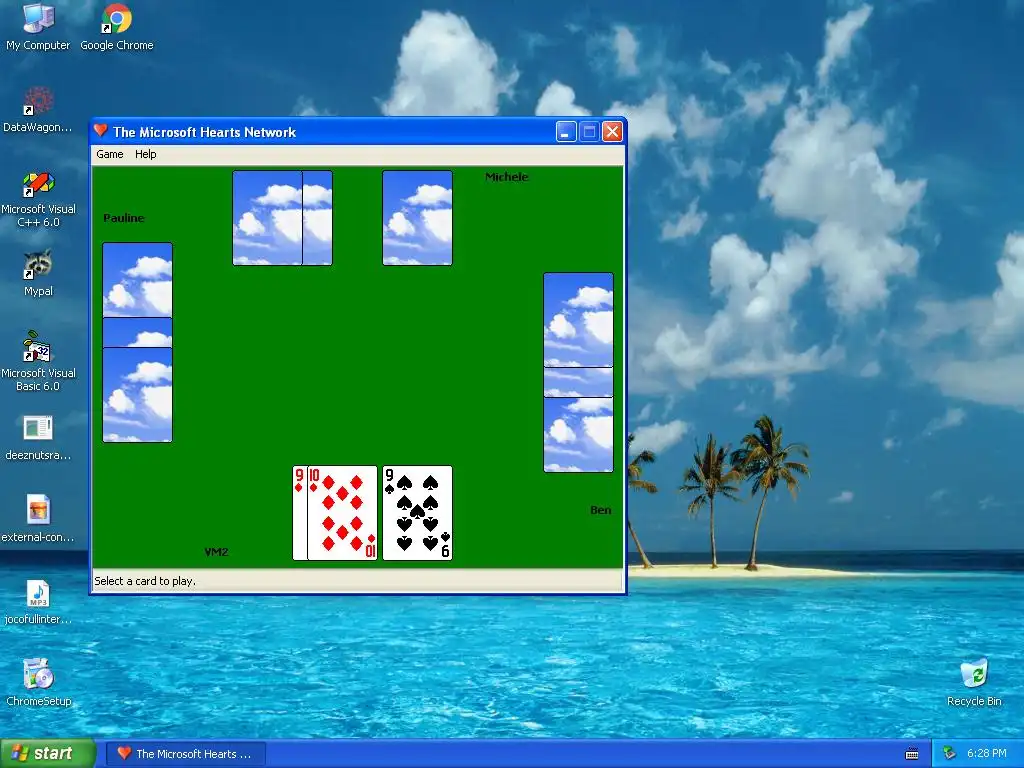Select the ChromeSetup installer icon
The image size is (1024, 768).
point(38,683)
